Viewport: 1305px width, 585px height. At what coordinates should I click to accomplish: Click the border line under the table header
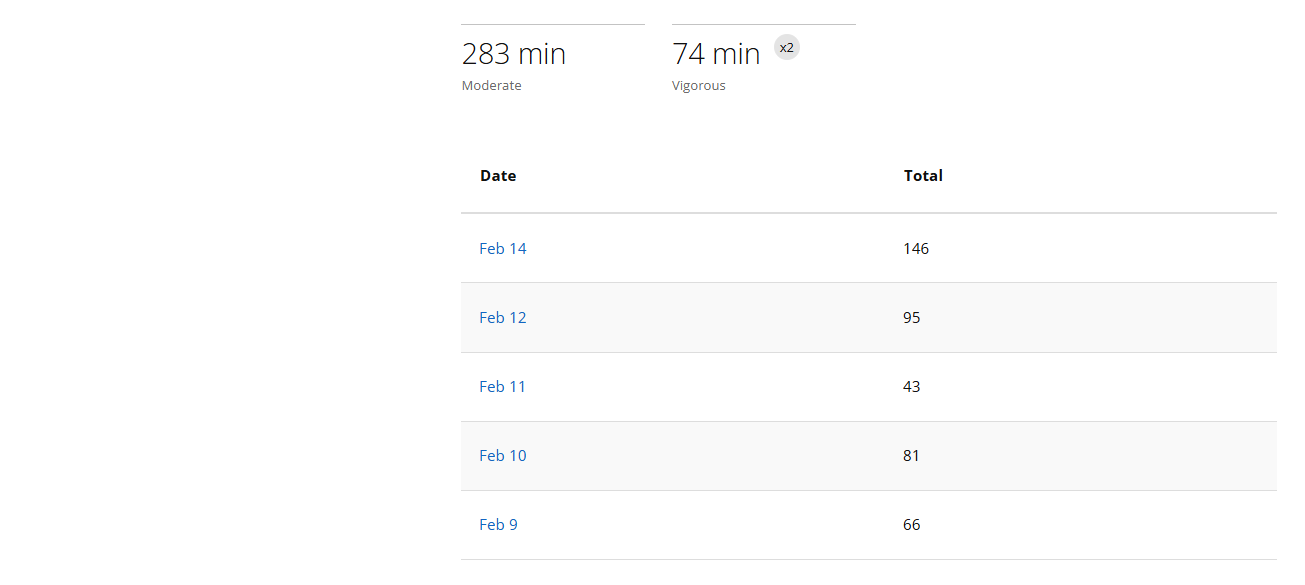pos(868,213)
